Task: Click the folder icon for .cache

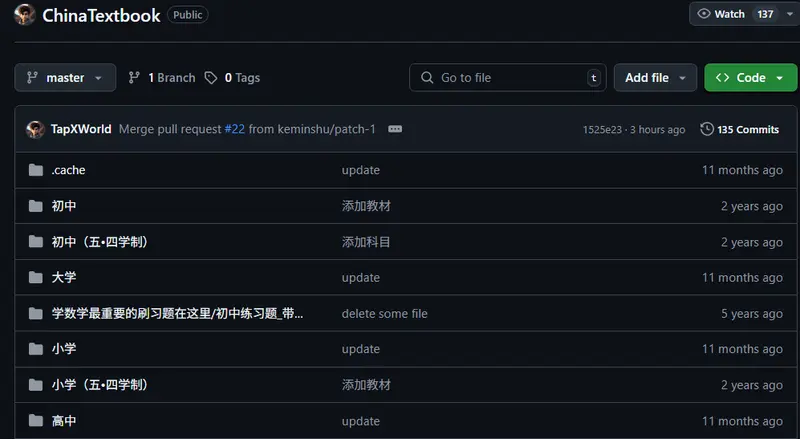Action: (x=36, y=170)
